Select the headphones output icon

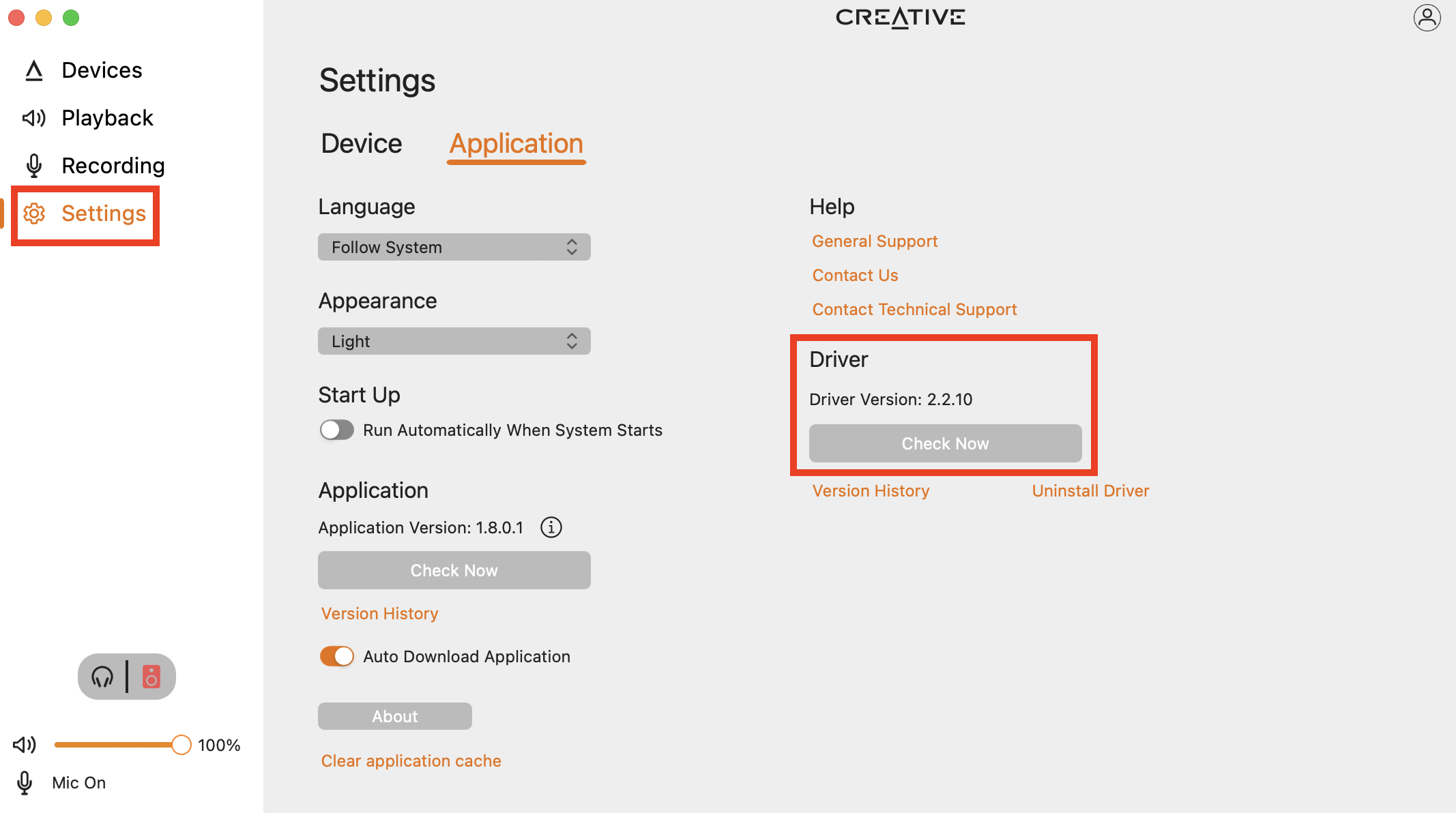tap(102, 677)
